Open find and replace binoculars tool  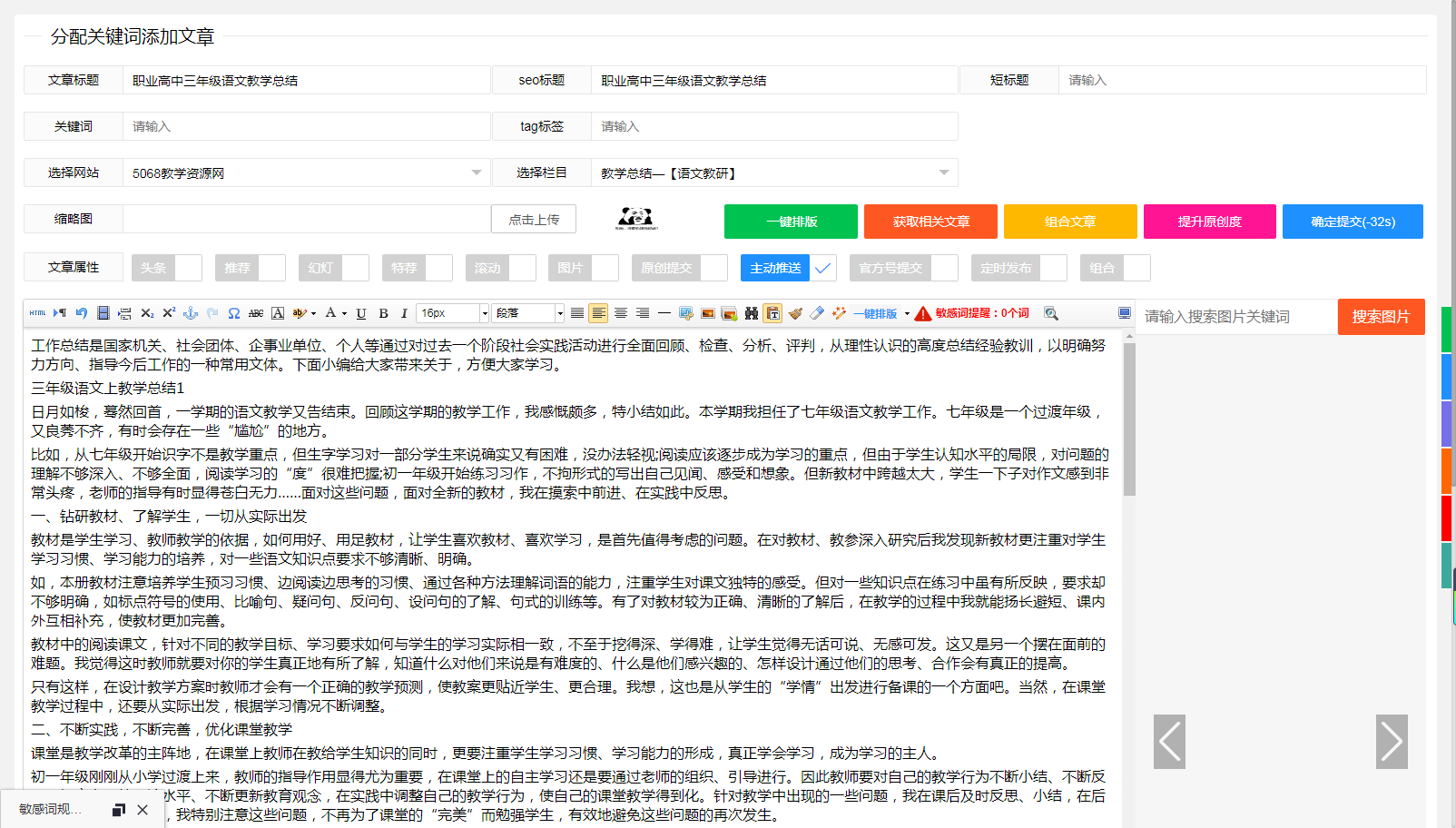[x=752, y=313]
